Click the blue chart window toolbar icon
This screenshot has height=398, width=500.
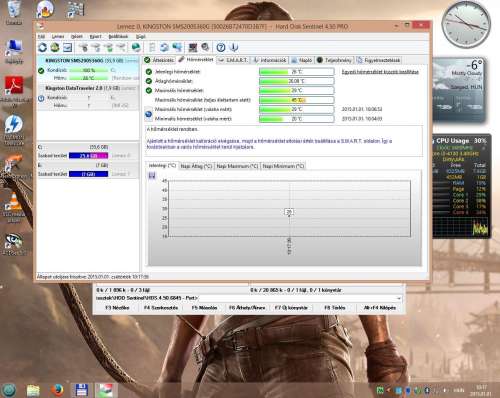68,47
